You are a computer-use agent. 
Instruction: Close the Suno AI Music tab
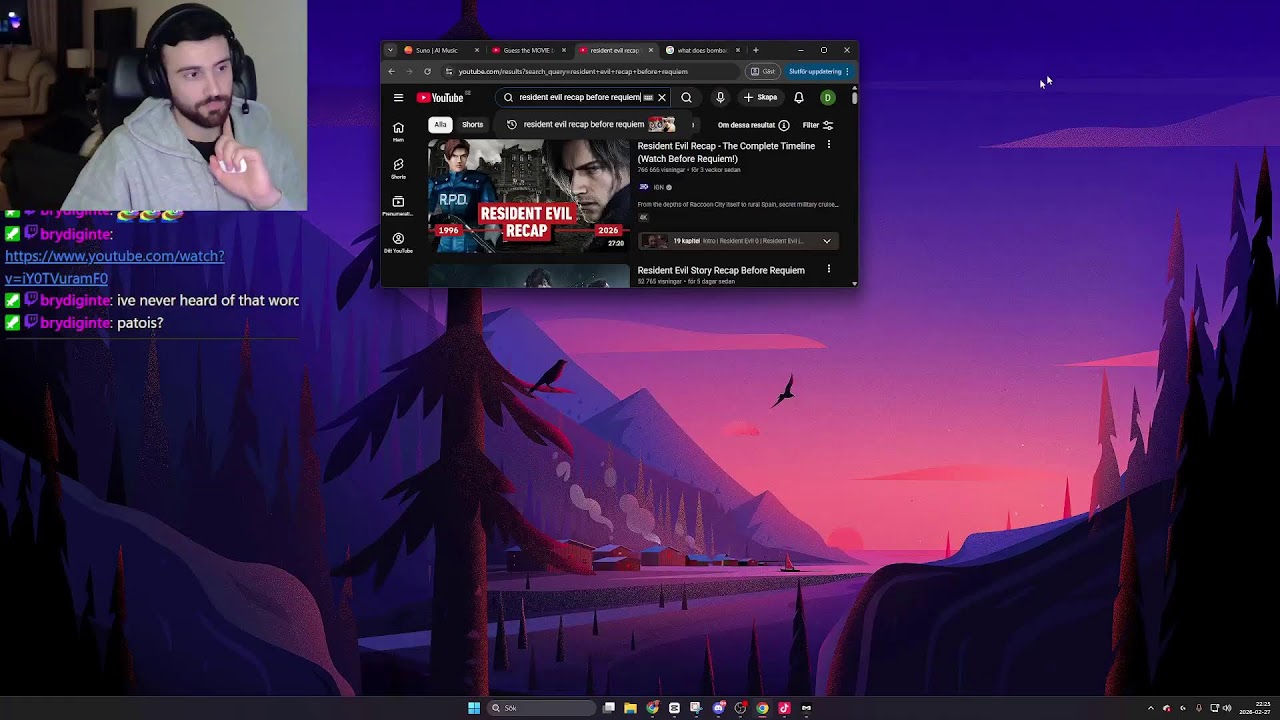[x=476, y=50]
